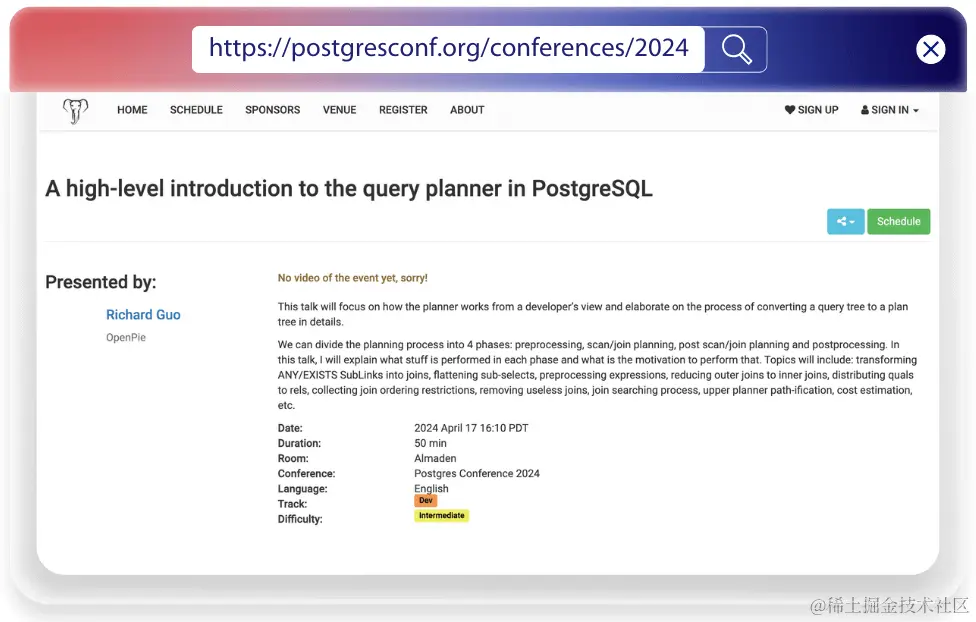This screenshot has height=622, width=976.
Task: Click the 'No video of the event yet' notice
Action: [x=352, y=278]
